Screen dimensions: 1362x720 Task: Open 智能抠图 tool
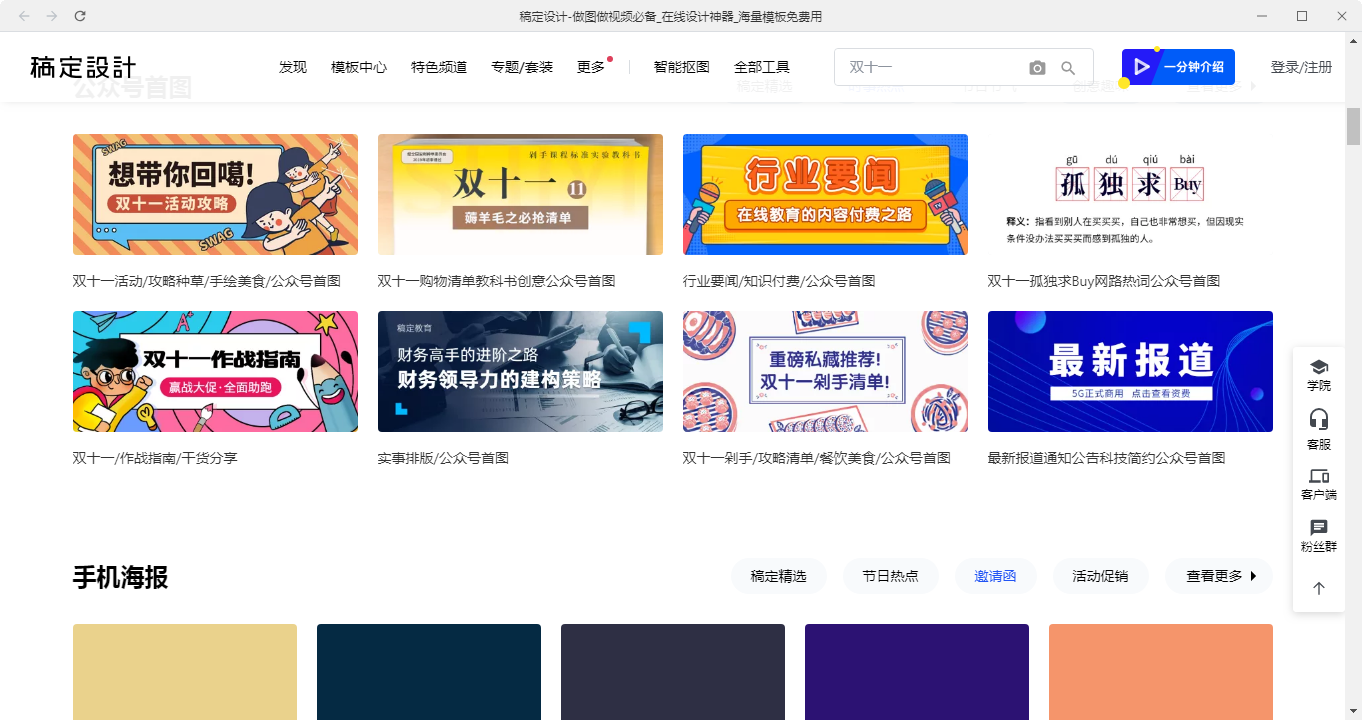click(682, 67)
